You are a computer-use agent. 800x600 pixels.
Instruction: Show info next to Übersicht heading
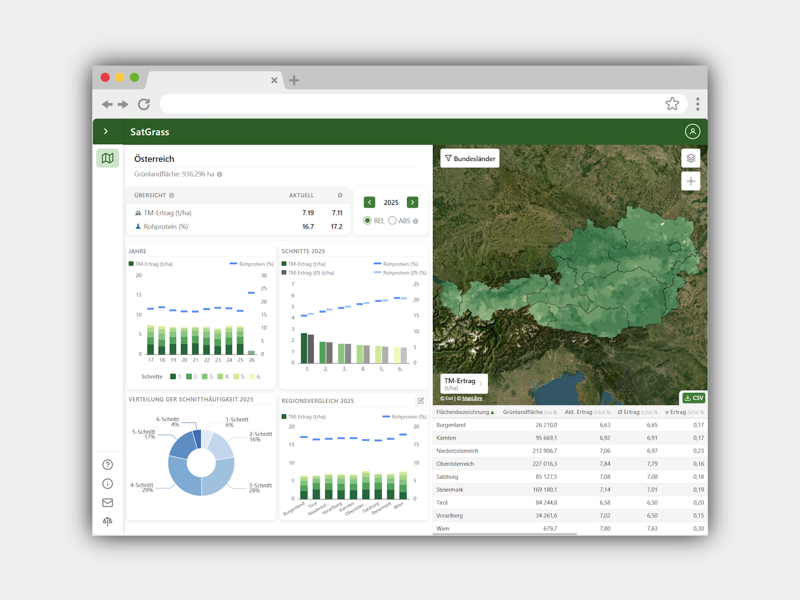171,195
